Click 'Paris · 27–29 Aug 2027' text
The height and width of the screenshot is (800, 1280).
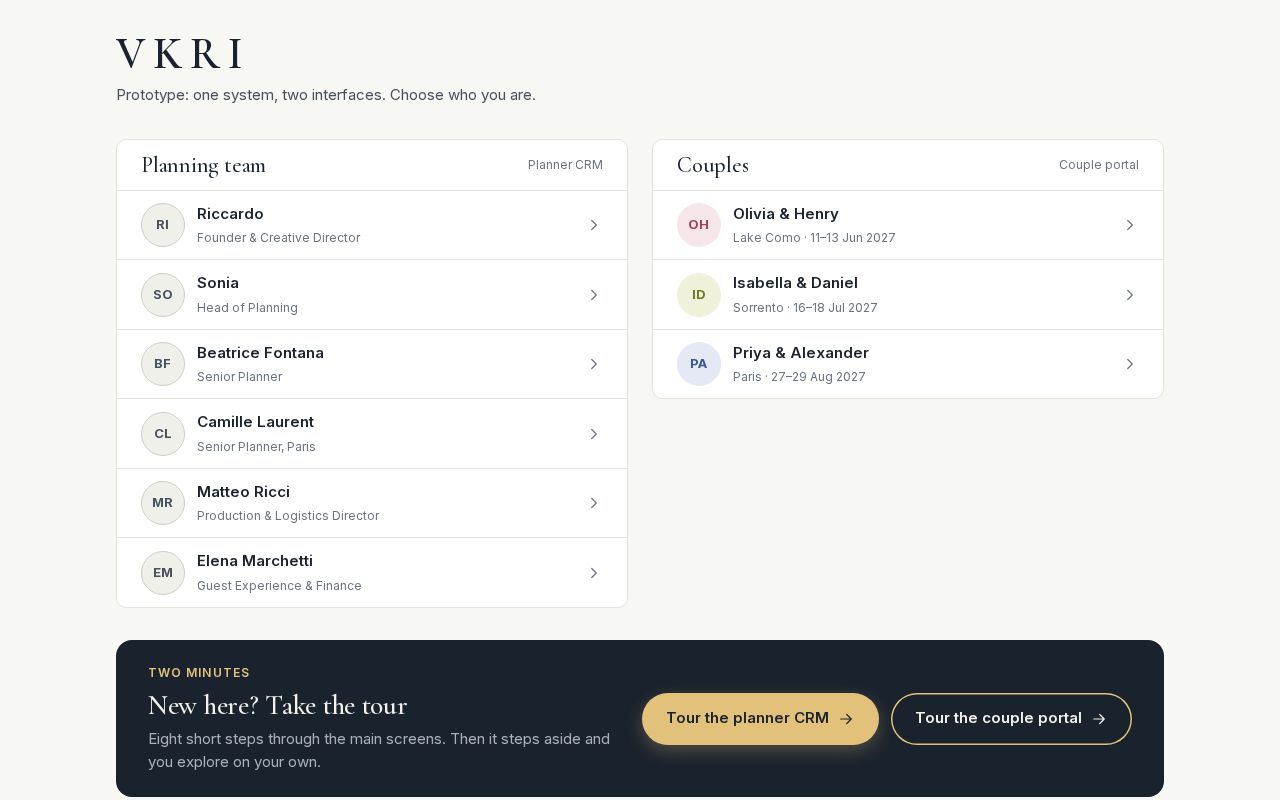click(799, 377)
